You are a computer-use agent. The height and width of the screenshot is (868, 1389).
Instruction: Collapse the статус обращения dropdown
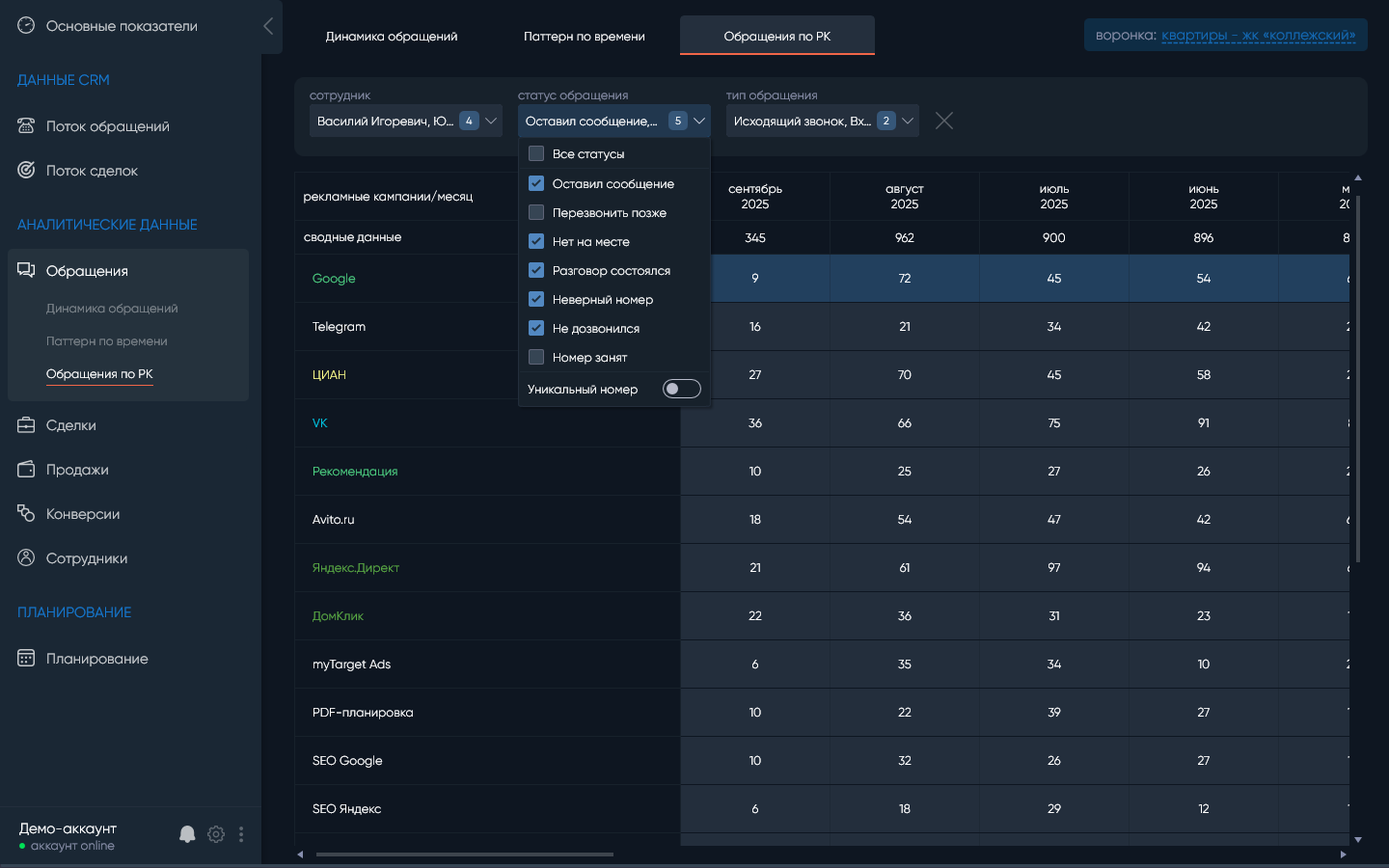tap(699, 121)
